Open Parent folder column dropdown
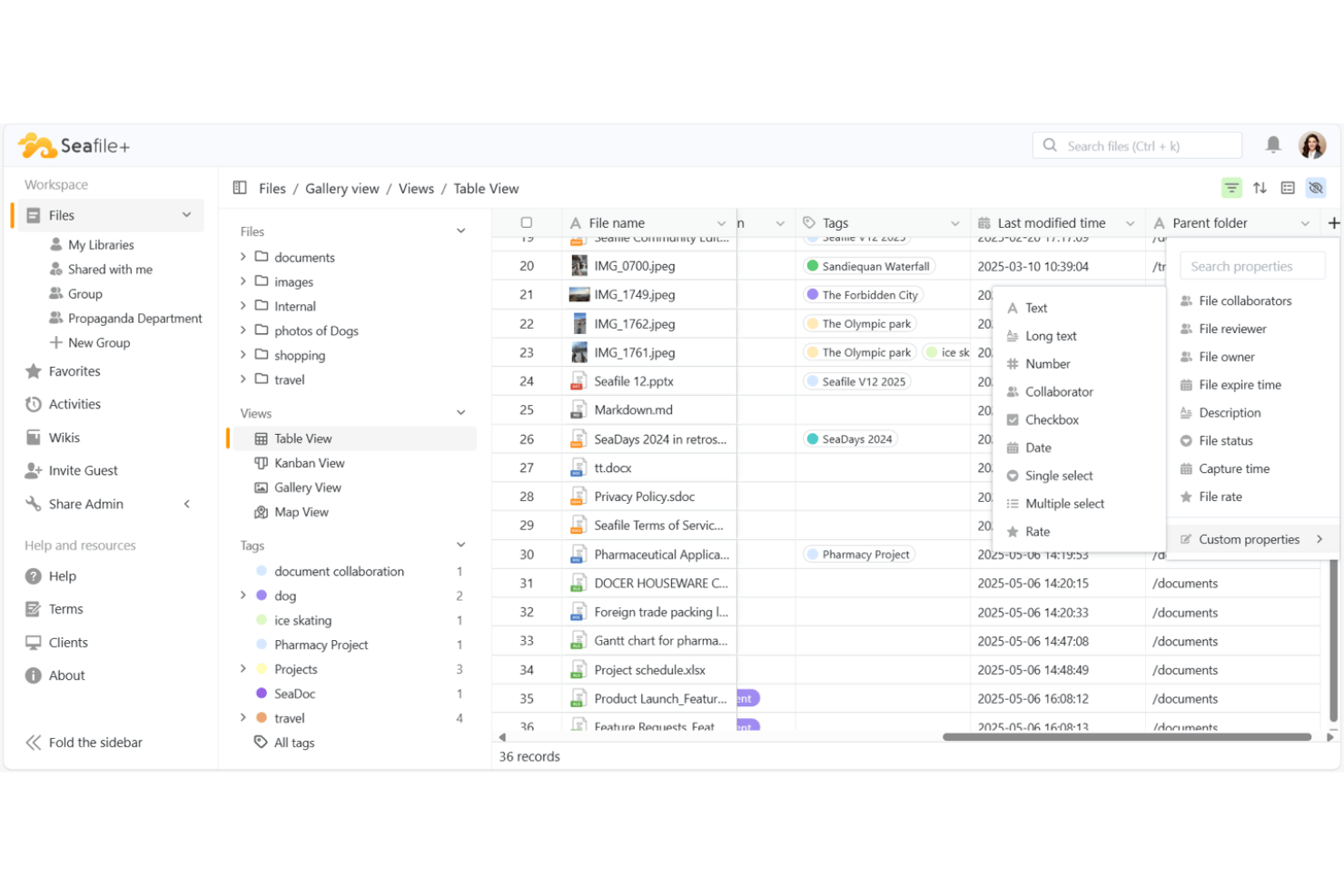The image size is (1344, 896). [x=1306, y=223]
